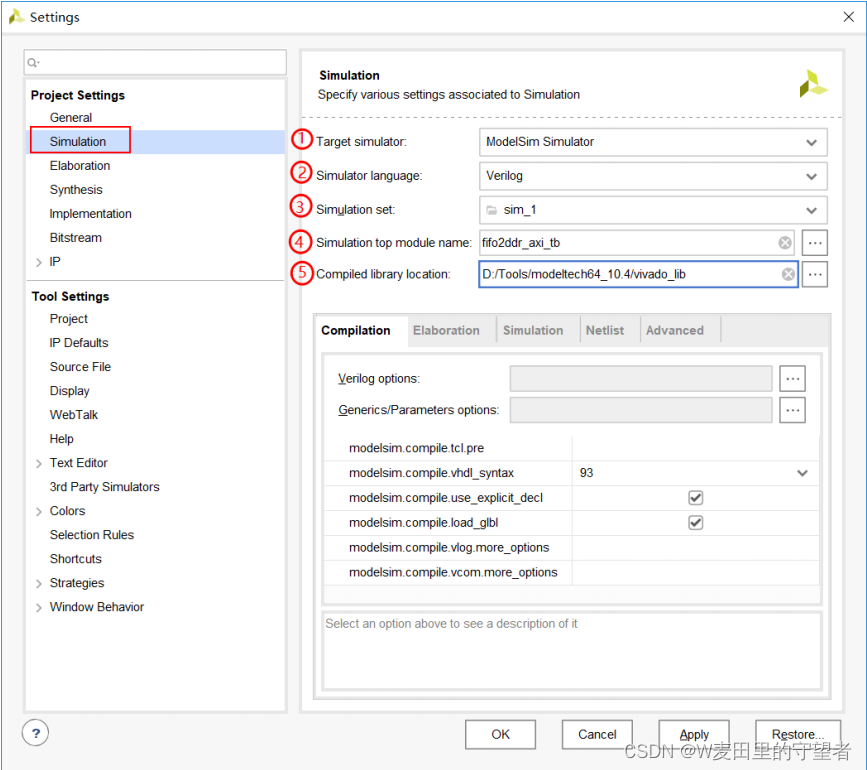Switch to the Simulation tab

coord(533,331)
